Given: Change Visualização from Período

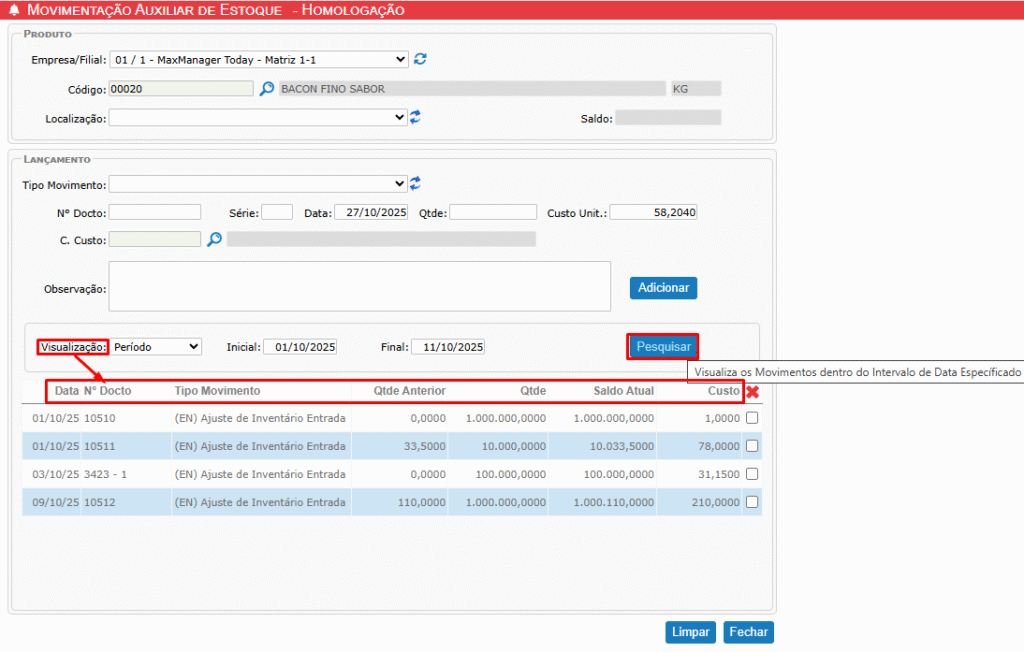Looking at the screenshot, I should (155, 346).
